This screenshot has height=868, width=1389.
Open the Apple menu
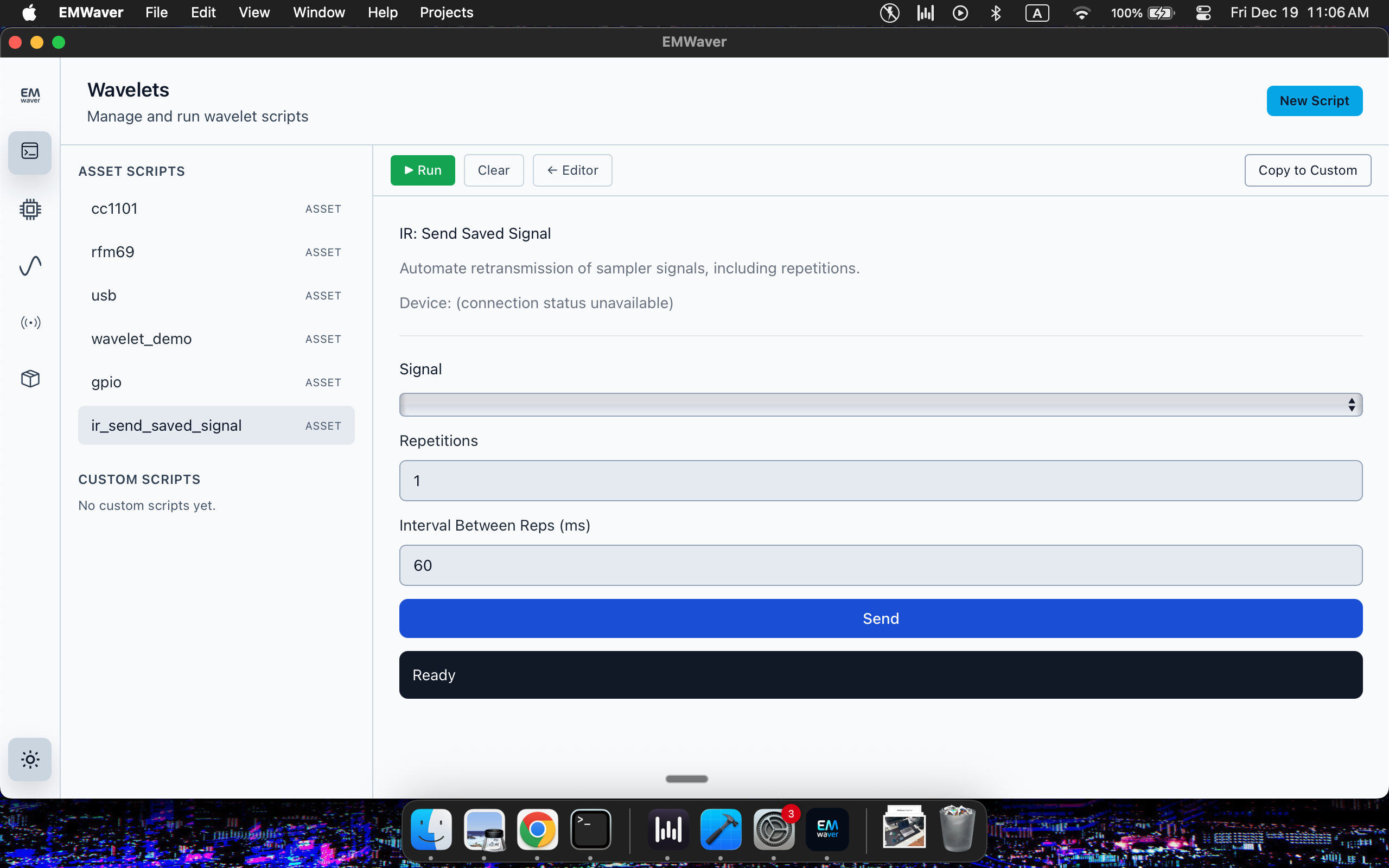tap(29, 12)
